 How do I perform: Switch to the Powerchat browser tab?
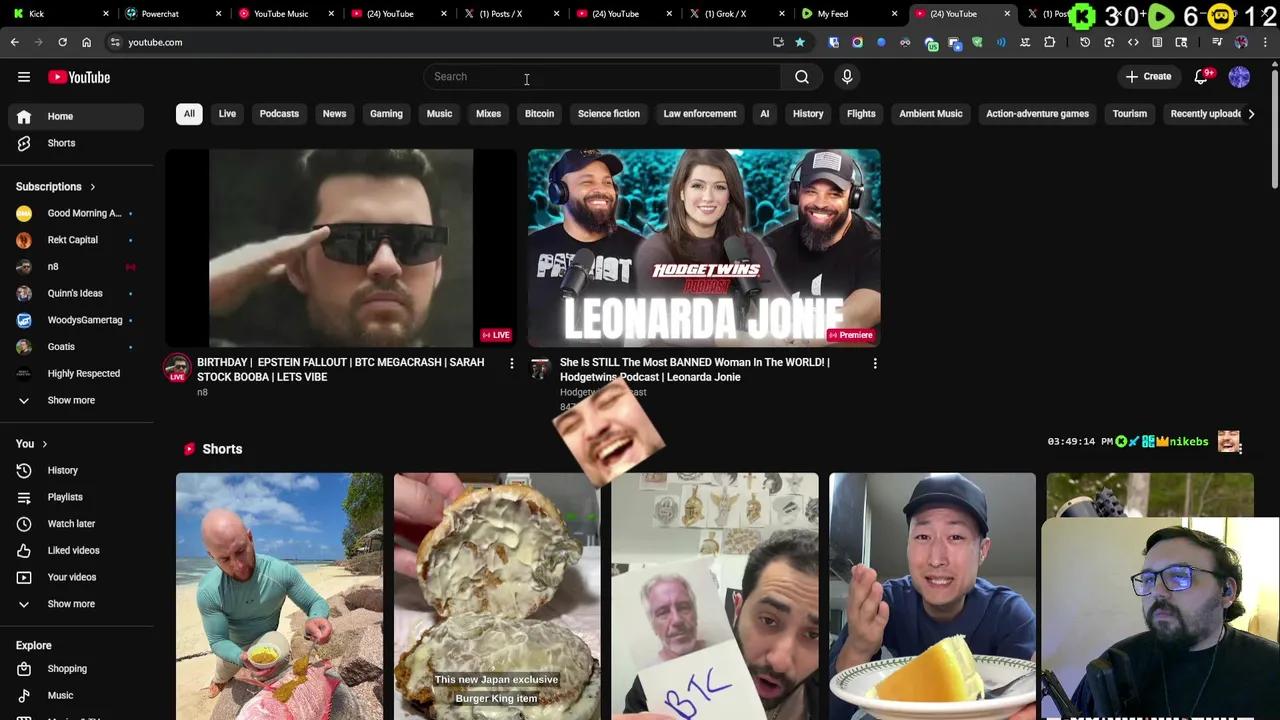pos(172,14)
